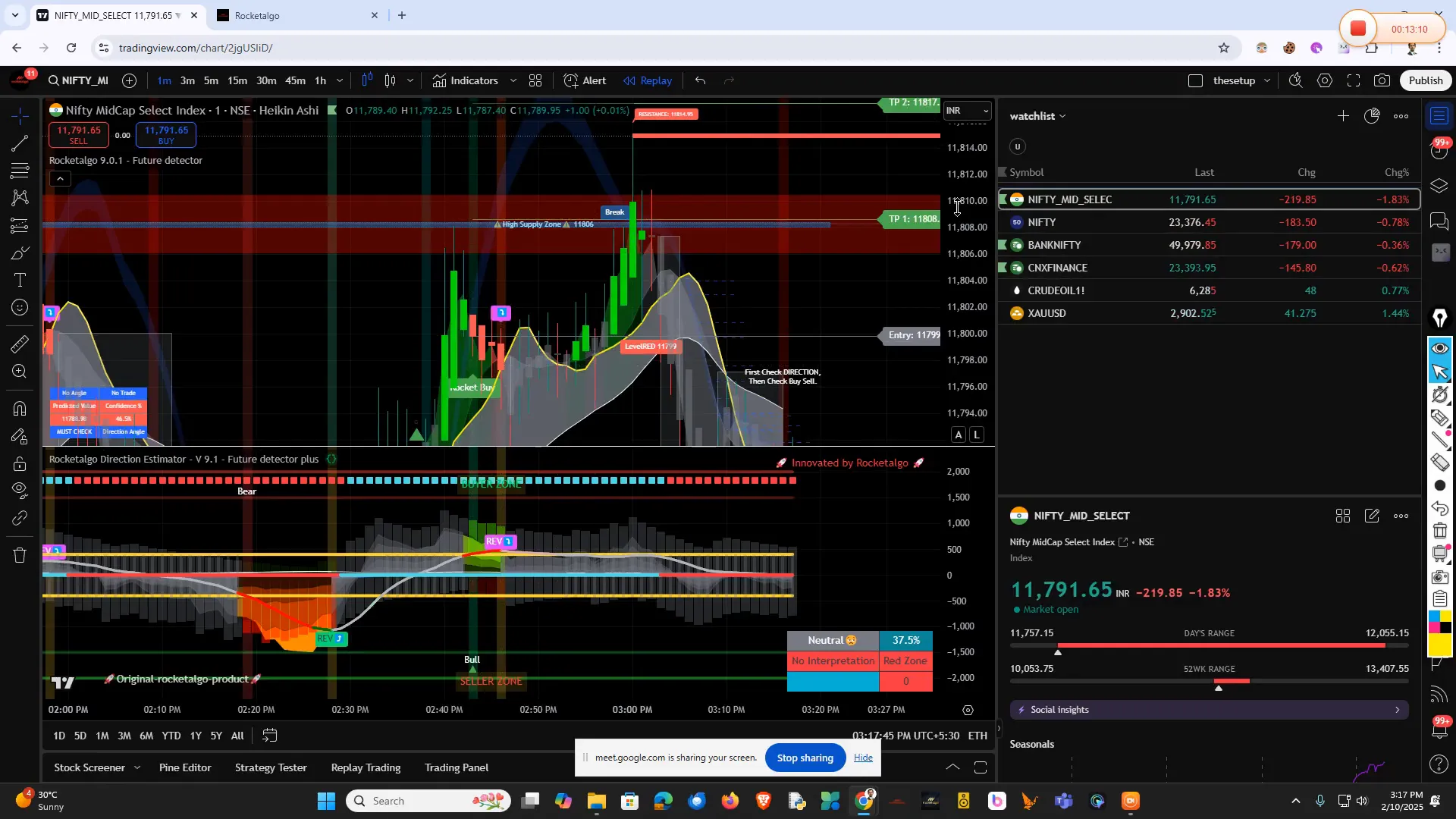Take a chart snapshot with camera icon

coord(1382,80)
